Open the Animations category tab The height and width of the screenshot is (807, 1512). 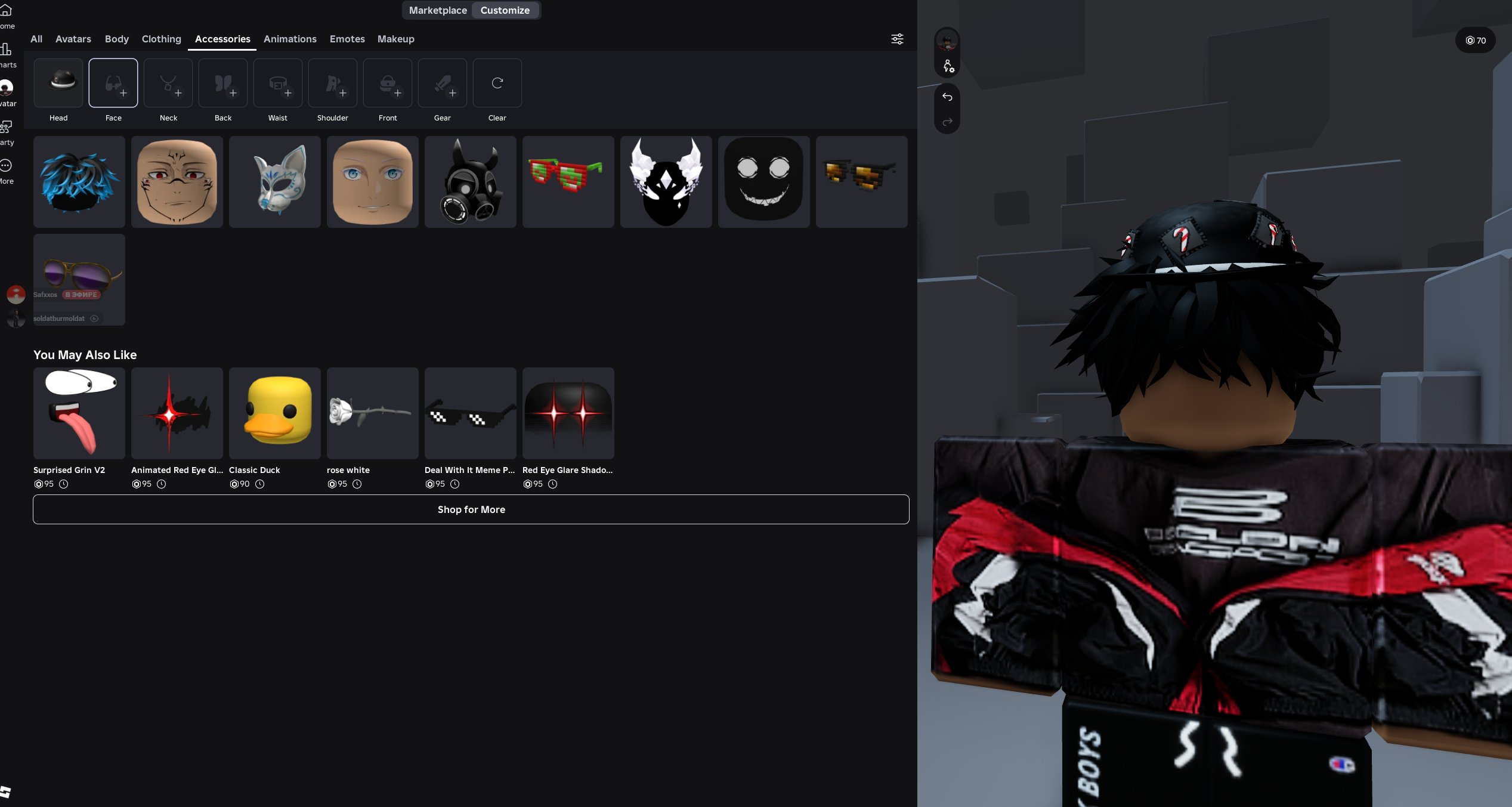coord(290,39)
